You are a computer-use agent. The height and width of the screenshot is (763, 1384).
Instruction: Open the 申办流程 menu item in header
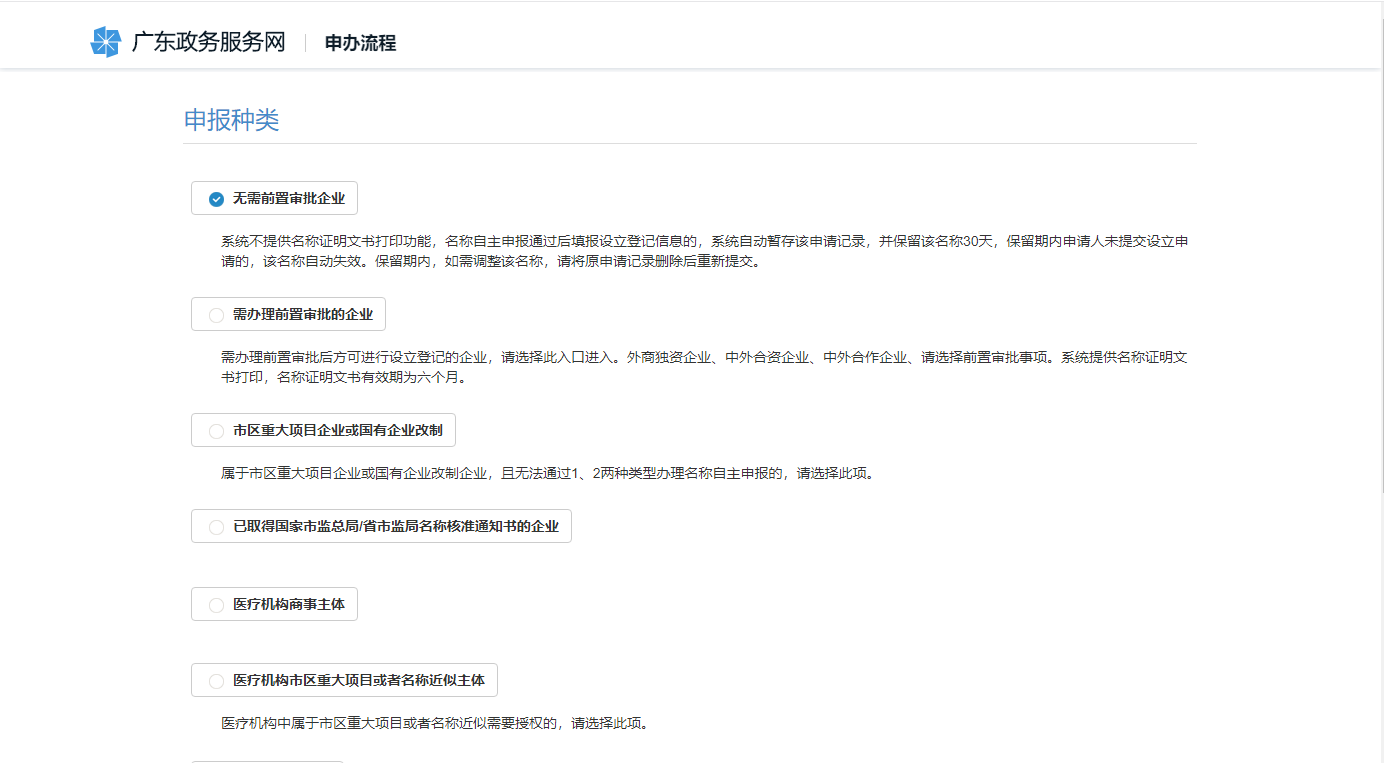click(x=358, y=43)
